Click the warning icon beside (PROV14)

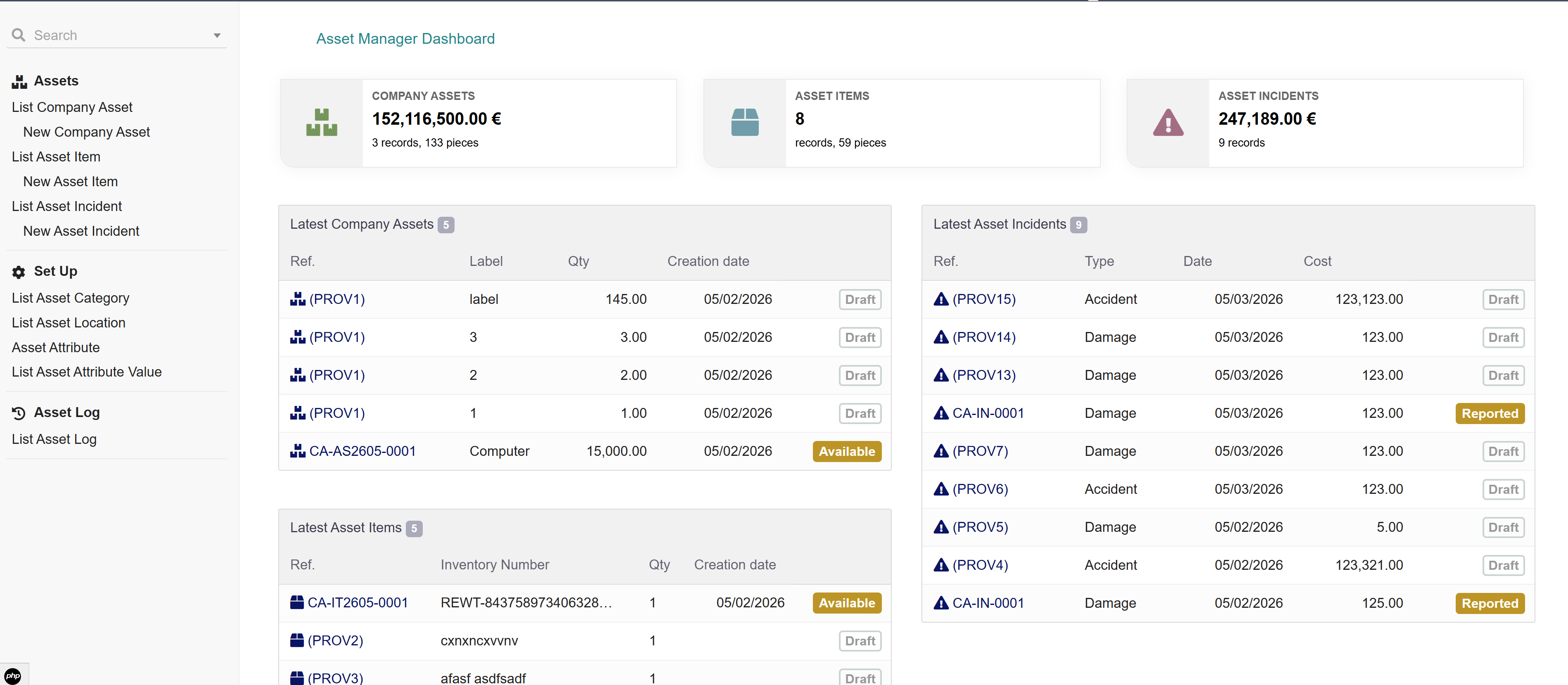click(x=941, y=337)
